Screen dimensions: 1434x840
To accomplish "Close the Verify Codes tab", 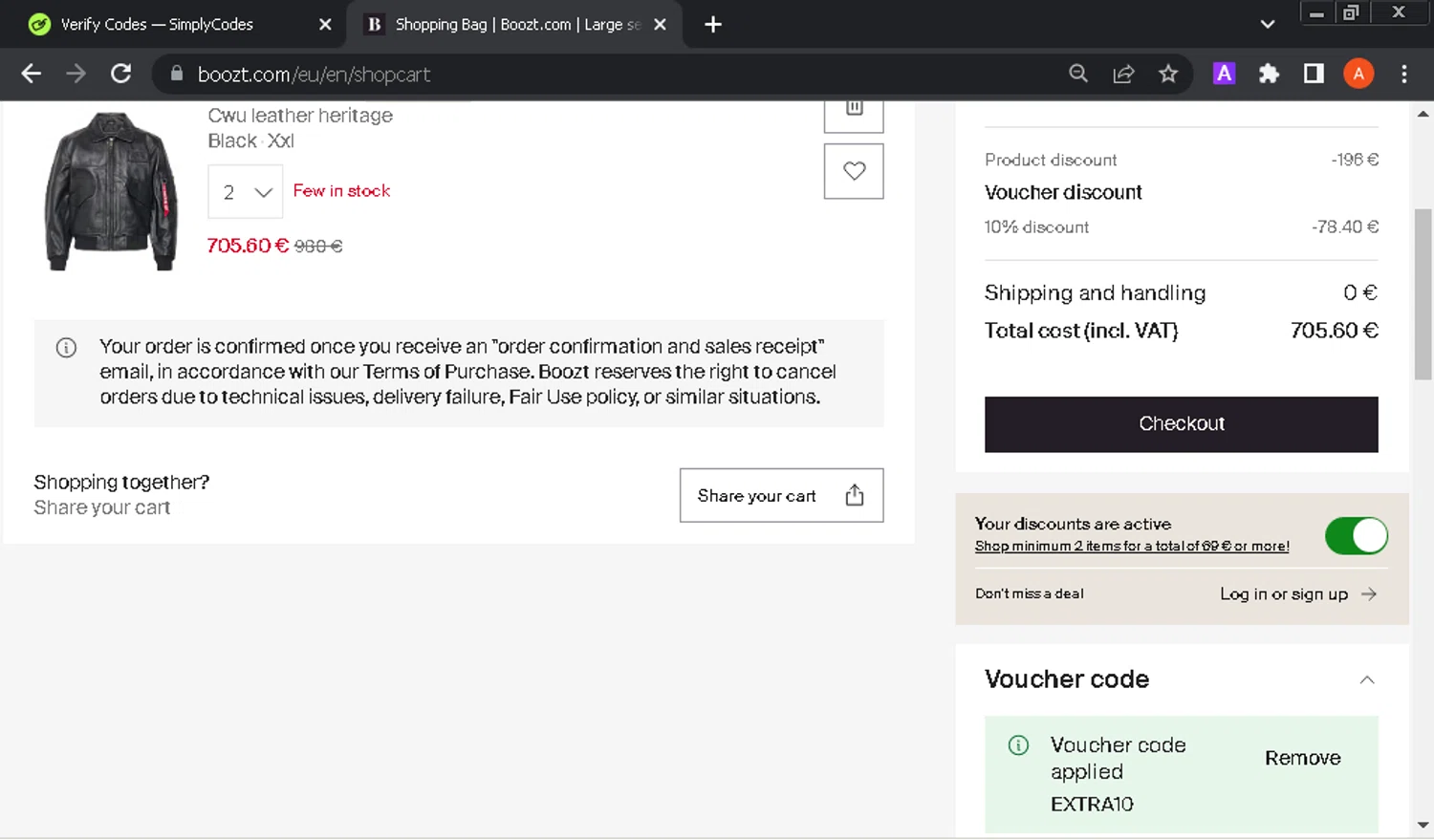I will 325,25.
